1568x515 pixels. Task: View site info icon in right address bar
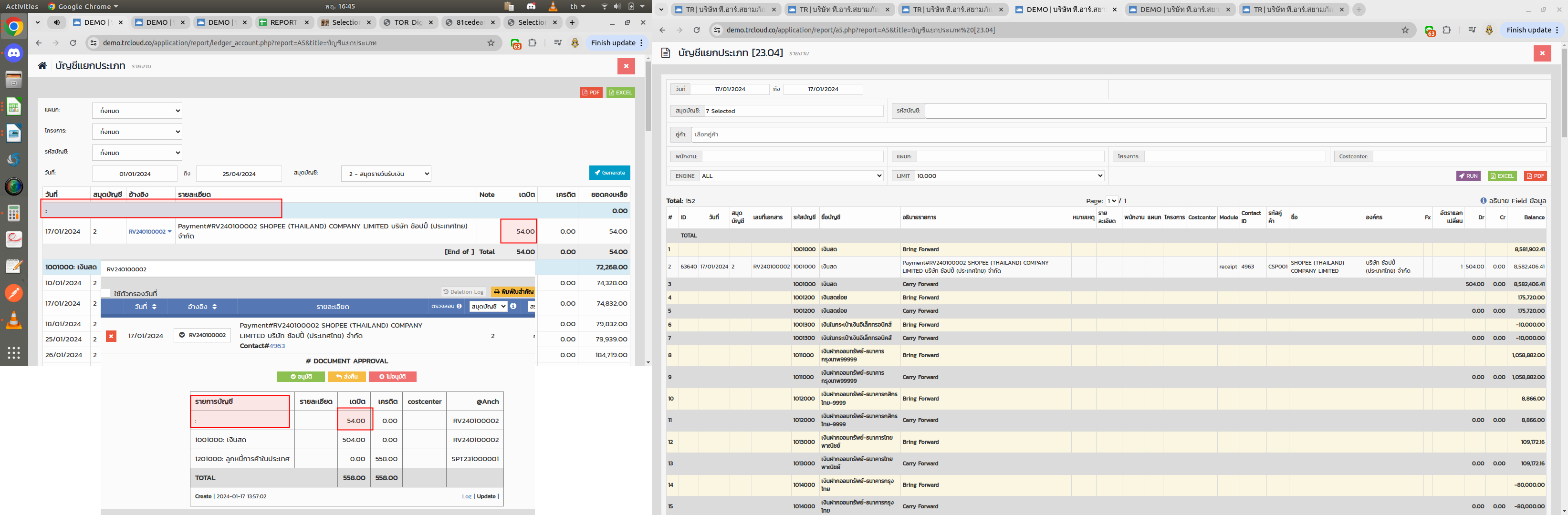(717, 30)
